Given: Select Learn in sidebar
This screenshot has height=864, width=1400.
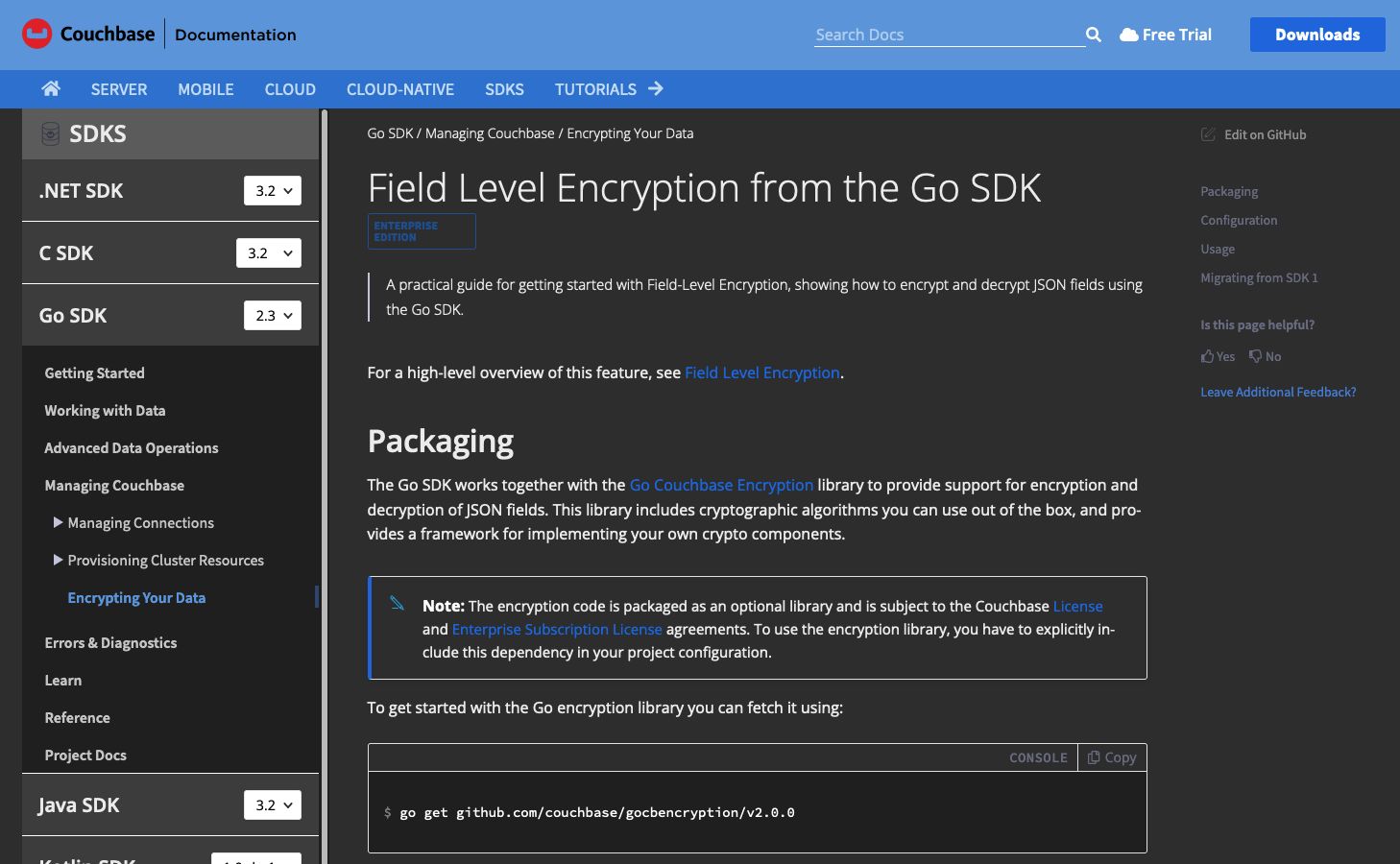Looking at the screenshot, I should 63,680.
